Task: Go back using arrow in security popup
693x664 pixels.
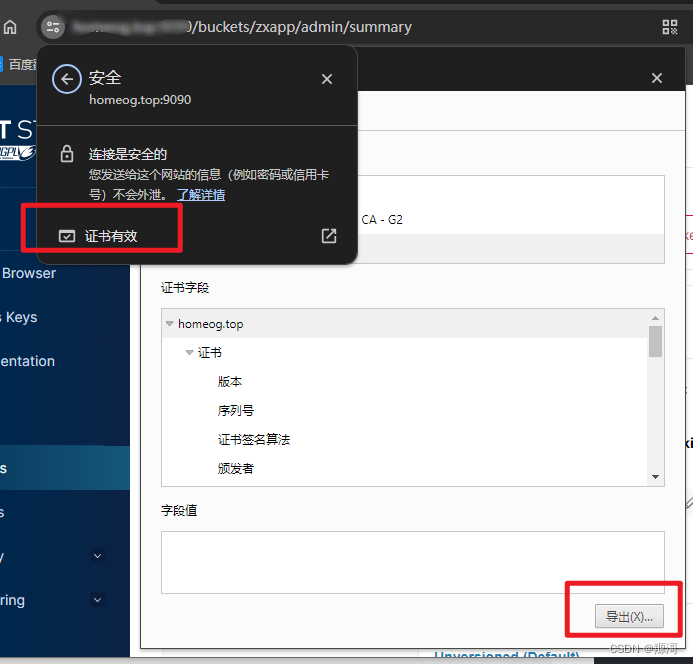Action: (x=67, y=79)
